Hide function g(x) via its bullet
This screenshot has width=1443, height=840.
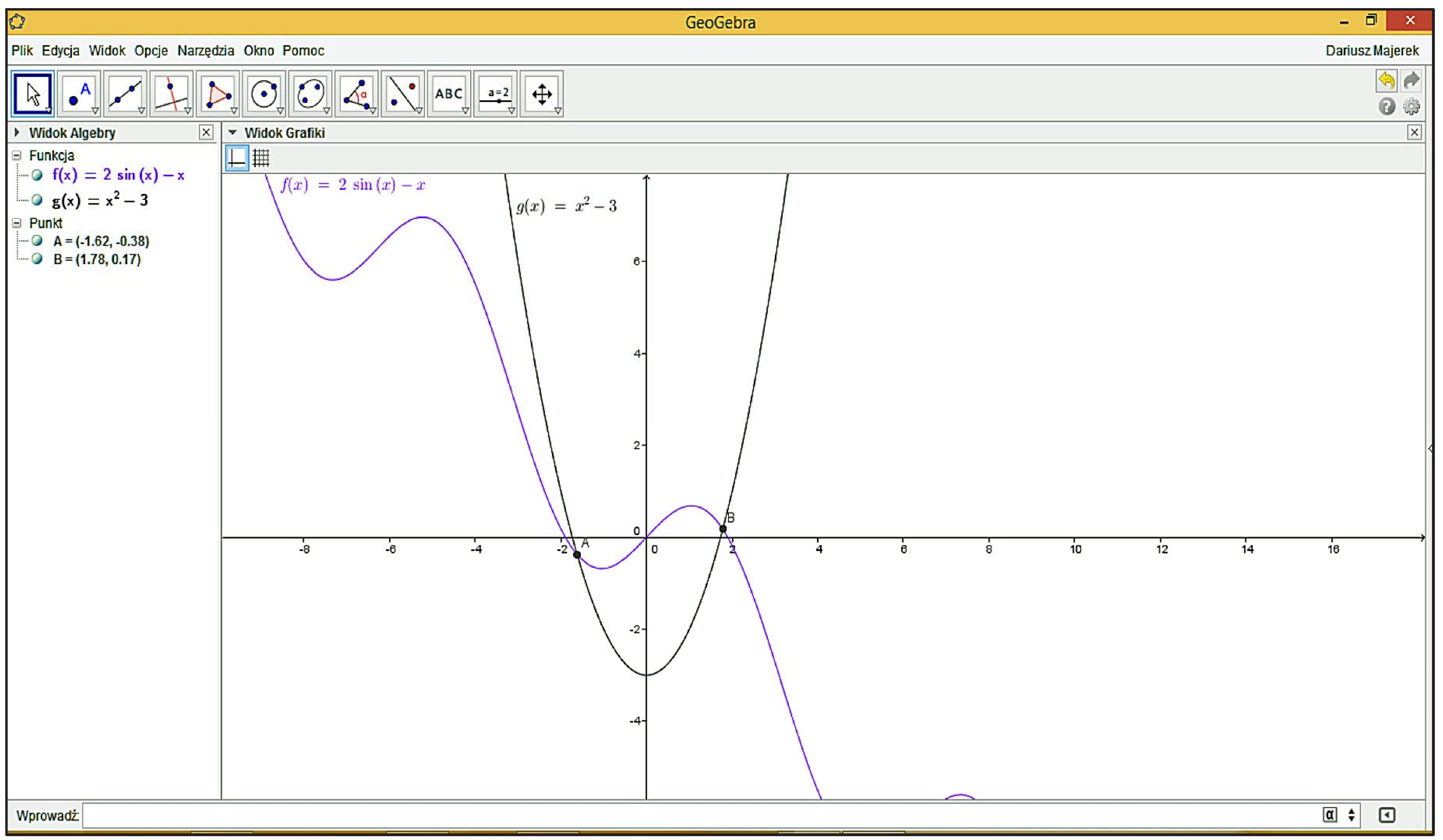pyautogui.click(x=37, y=200)
